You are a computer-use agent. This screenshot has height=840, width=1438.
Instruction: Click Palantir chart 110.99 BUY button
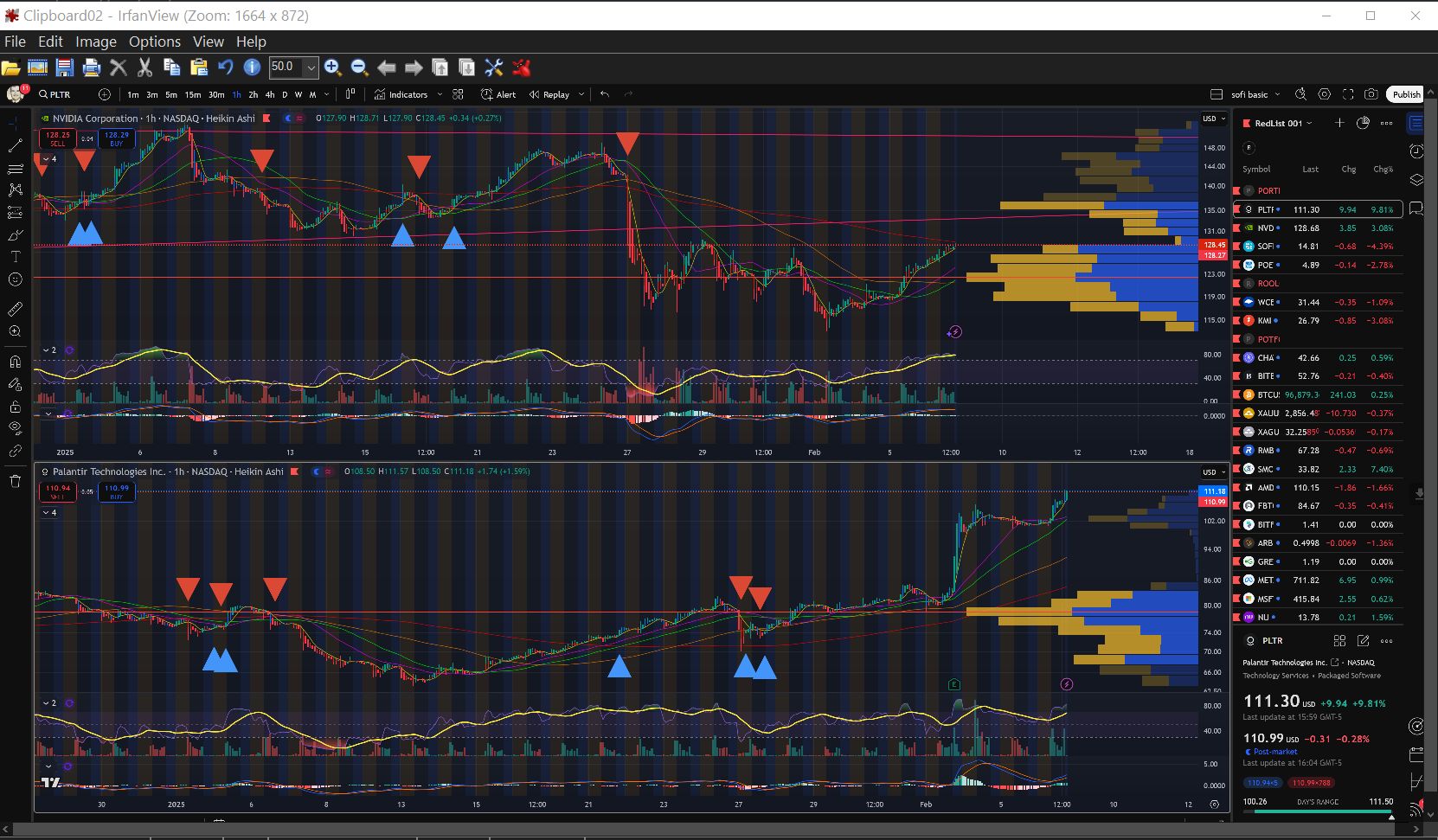[x=117, y=491]
